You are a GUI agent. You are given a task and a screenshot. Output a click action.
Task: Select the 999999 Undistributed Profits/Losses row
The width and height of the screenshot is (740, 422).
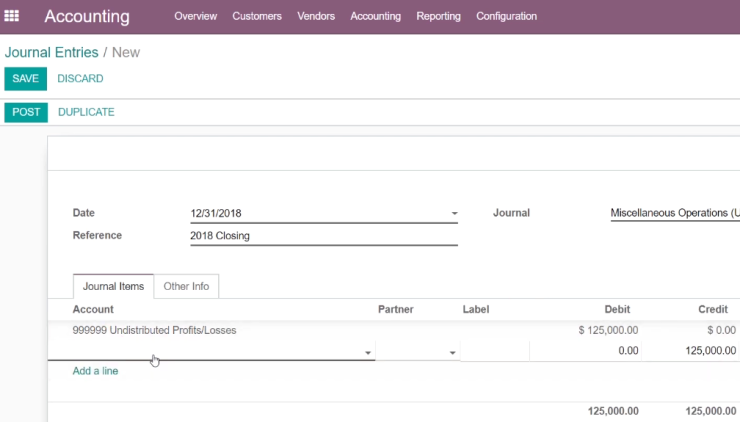[394, 330]
